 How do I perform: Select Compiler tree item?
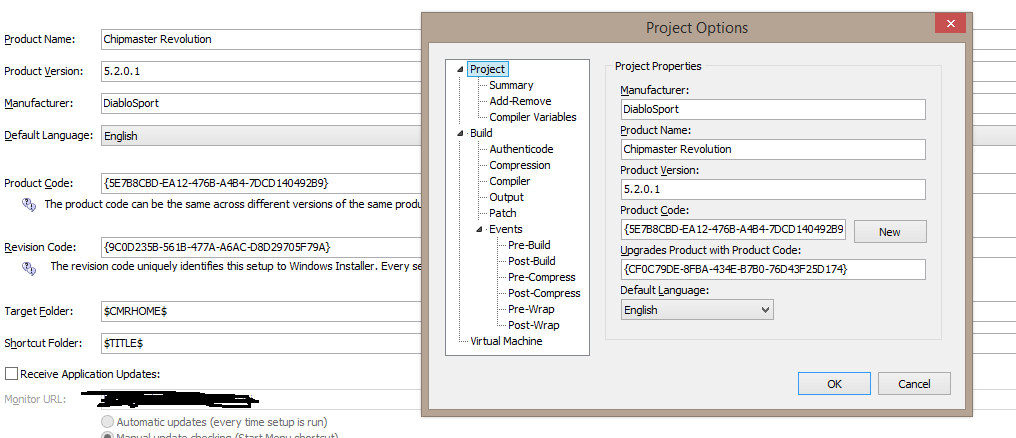[509, 181]
